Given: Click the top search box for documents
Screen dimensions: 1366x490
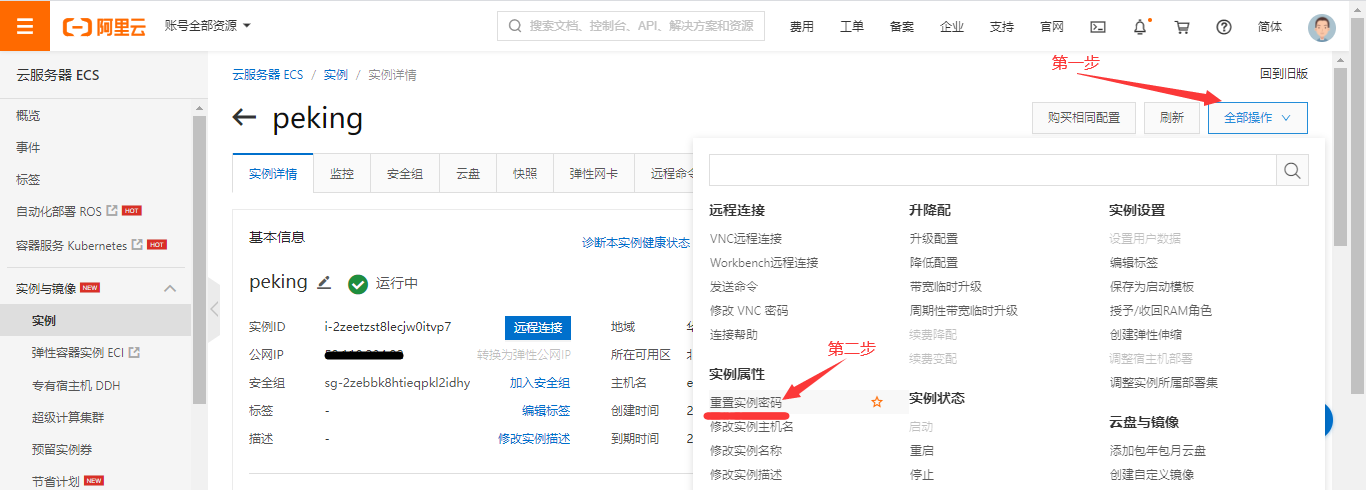Looking at the screenshot, I should click(x=631, y=26).
